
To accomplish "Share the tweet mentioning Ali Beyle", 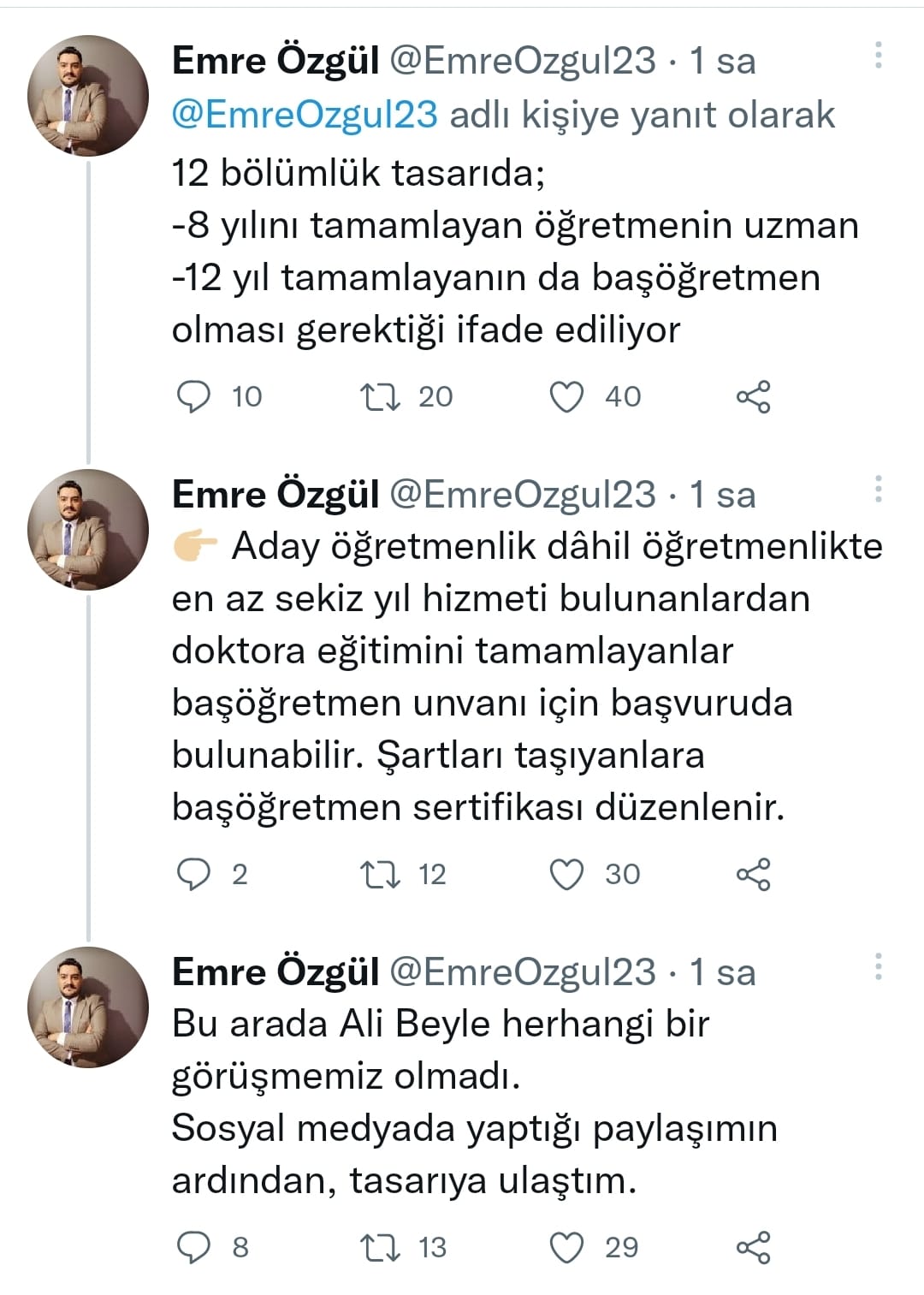I will click(755, 1248).
